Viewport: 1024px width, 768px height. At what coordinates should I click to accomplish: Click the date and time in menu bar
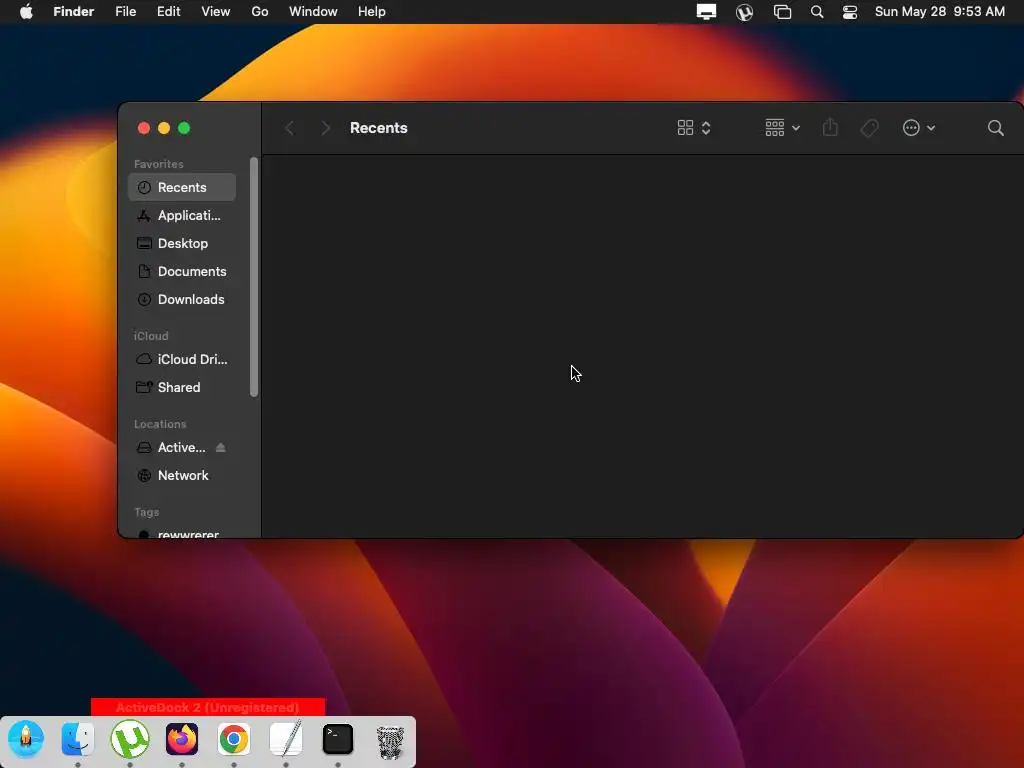(x=939, y=11)
